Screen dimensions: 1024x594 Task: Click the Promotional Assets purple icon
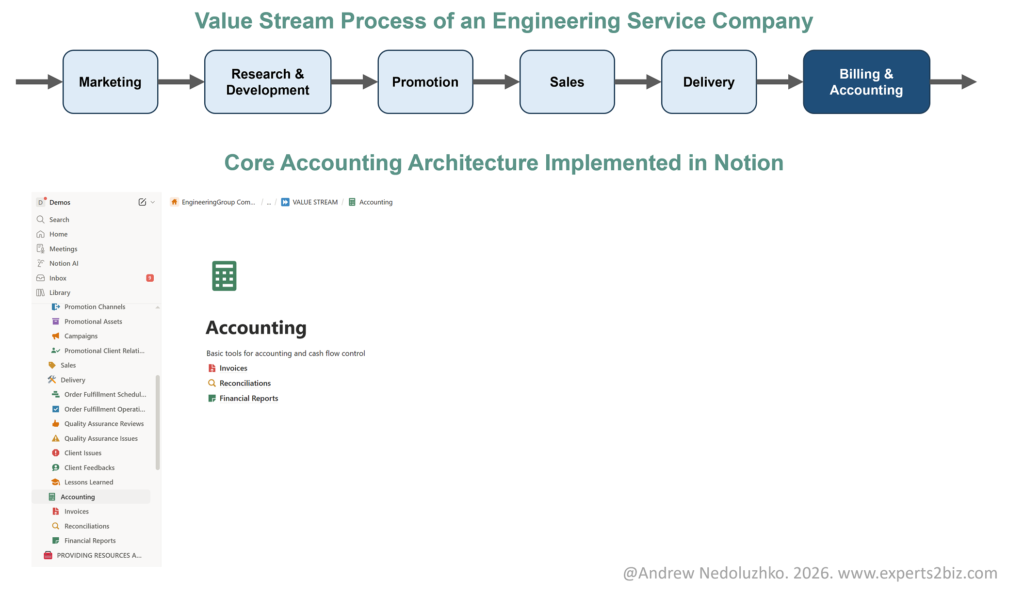[55, 322]
